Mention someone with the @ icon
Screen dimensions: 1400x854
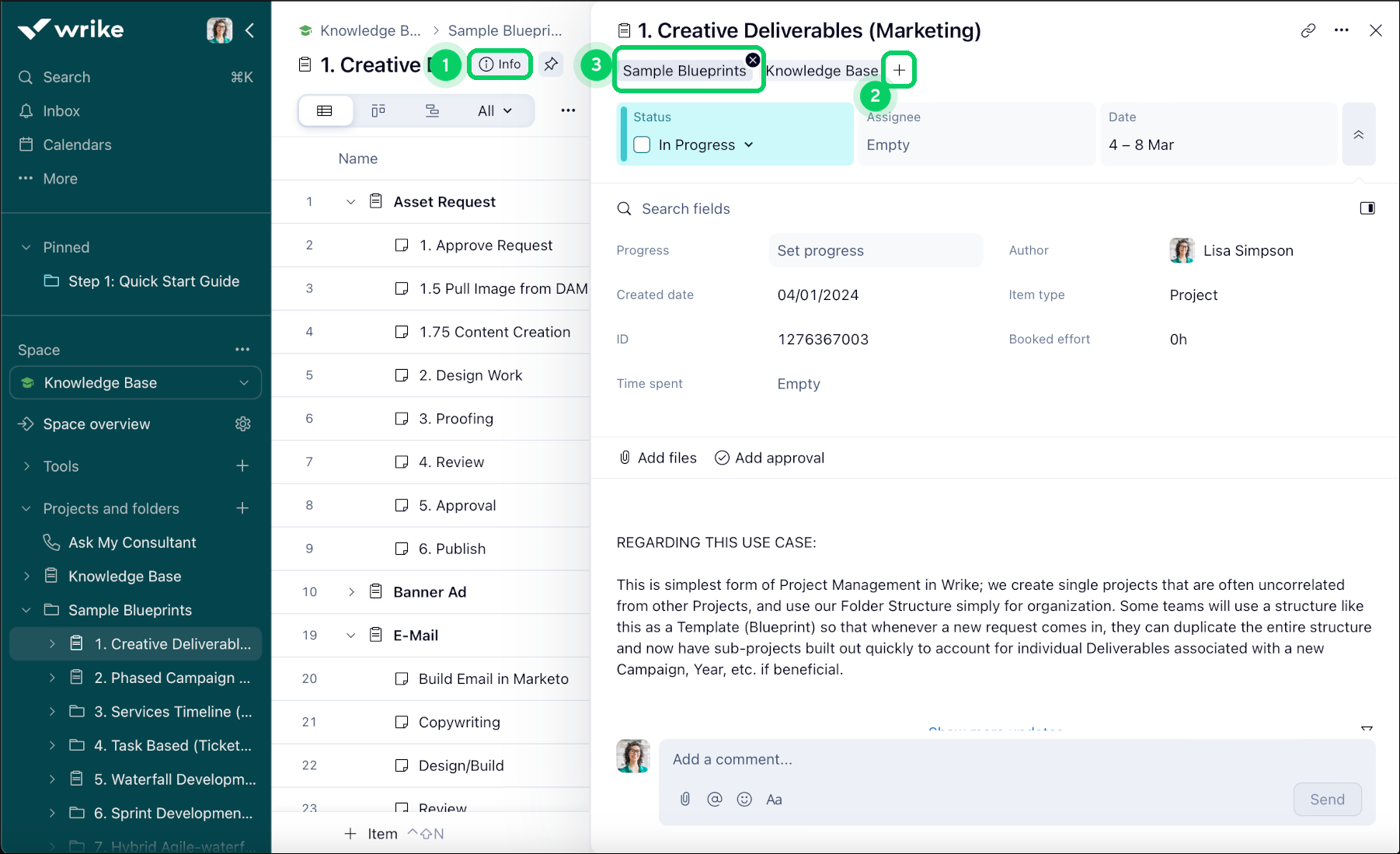tap(715, 799)
